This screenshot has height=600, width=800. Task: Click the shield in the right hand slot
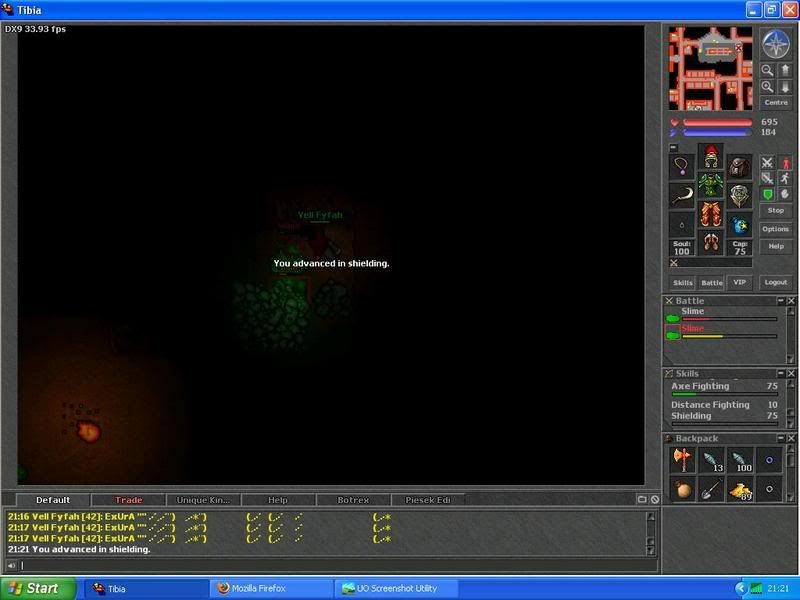(x=740, y=196)
